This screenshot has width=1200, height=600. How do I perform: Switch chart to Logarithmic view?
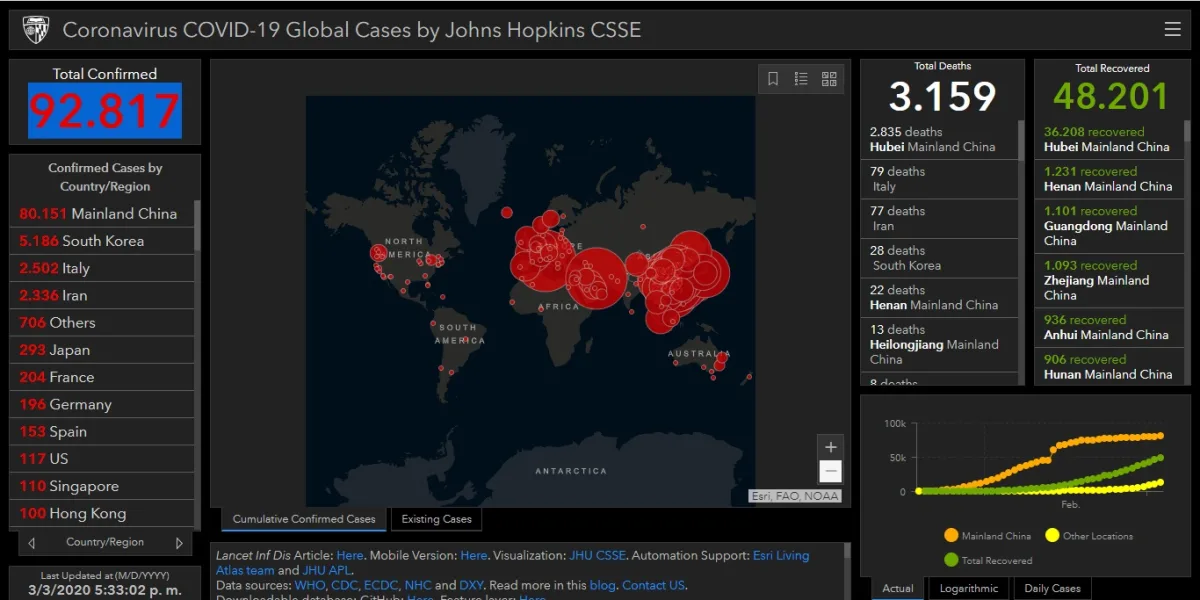[x=969, y=588]
